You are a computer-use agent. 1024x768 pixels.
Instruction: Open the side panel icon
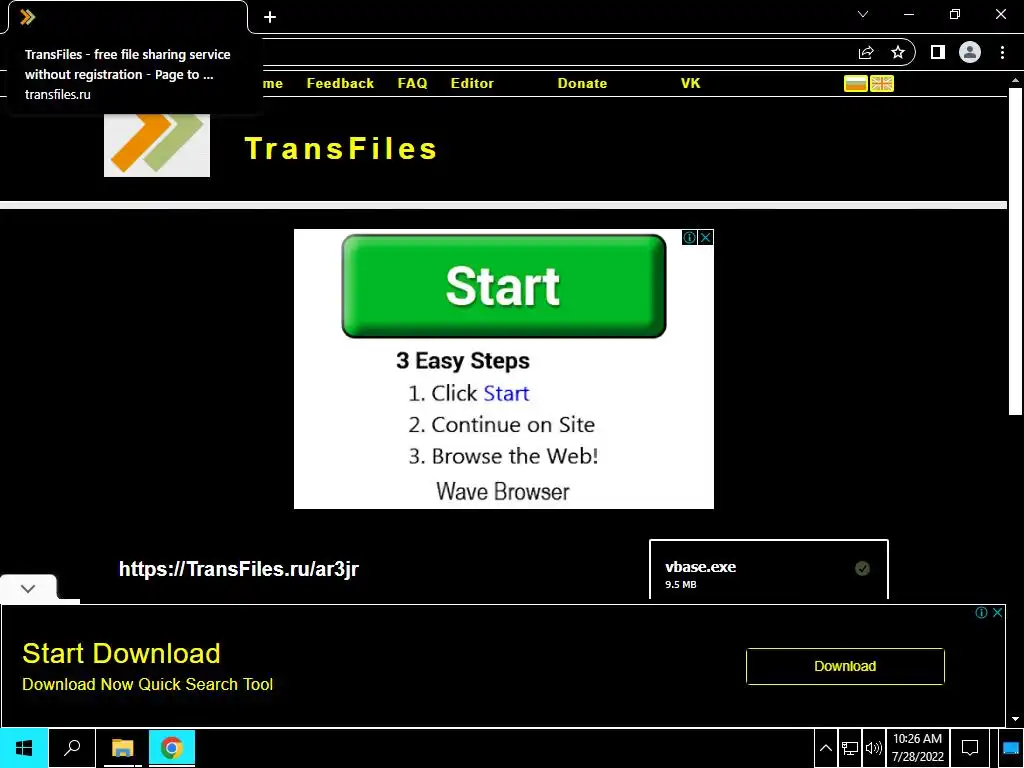click(938, 52)
